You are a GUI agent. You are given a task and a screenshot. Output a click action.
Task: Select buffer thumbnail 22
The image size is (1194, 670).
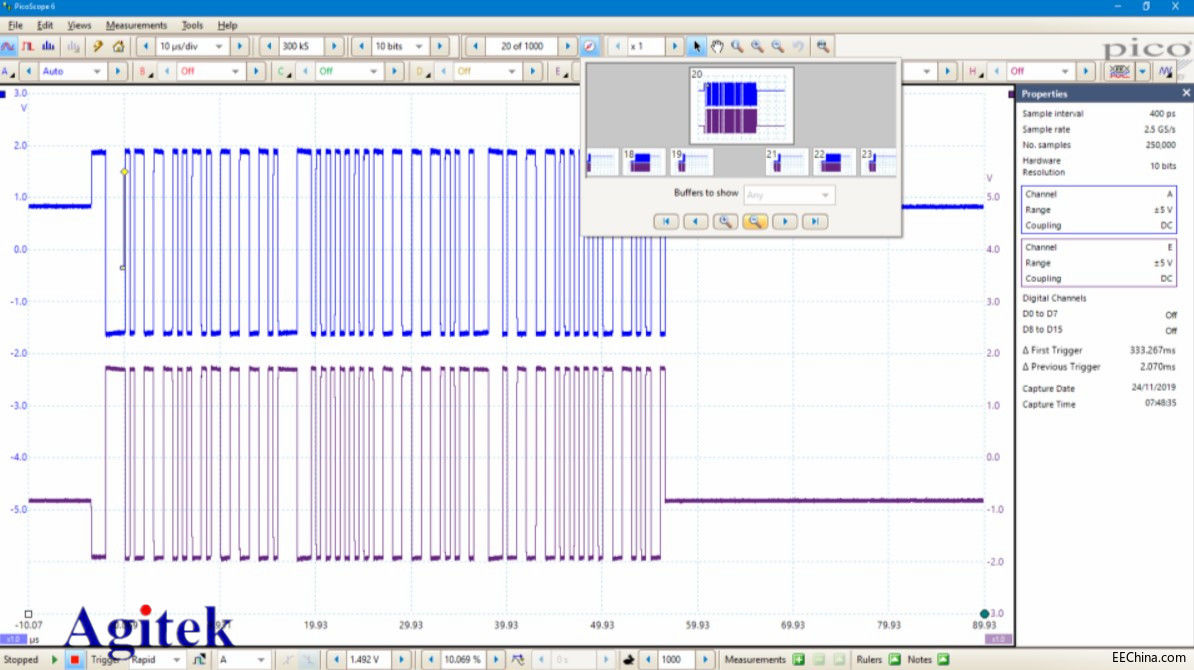[833, 162]
